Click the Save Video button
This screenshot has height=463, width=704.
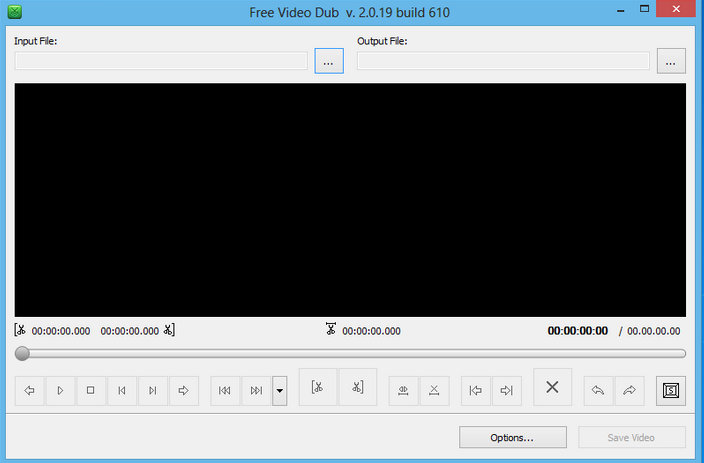(x=632, y=437)
